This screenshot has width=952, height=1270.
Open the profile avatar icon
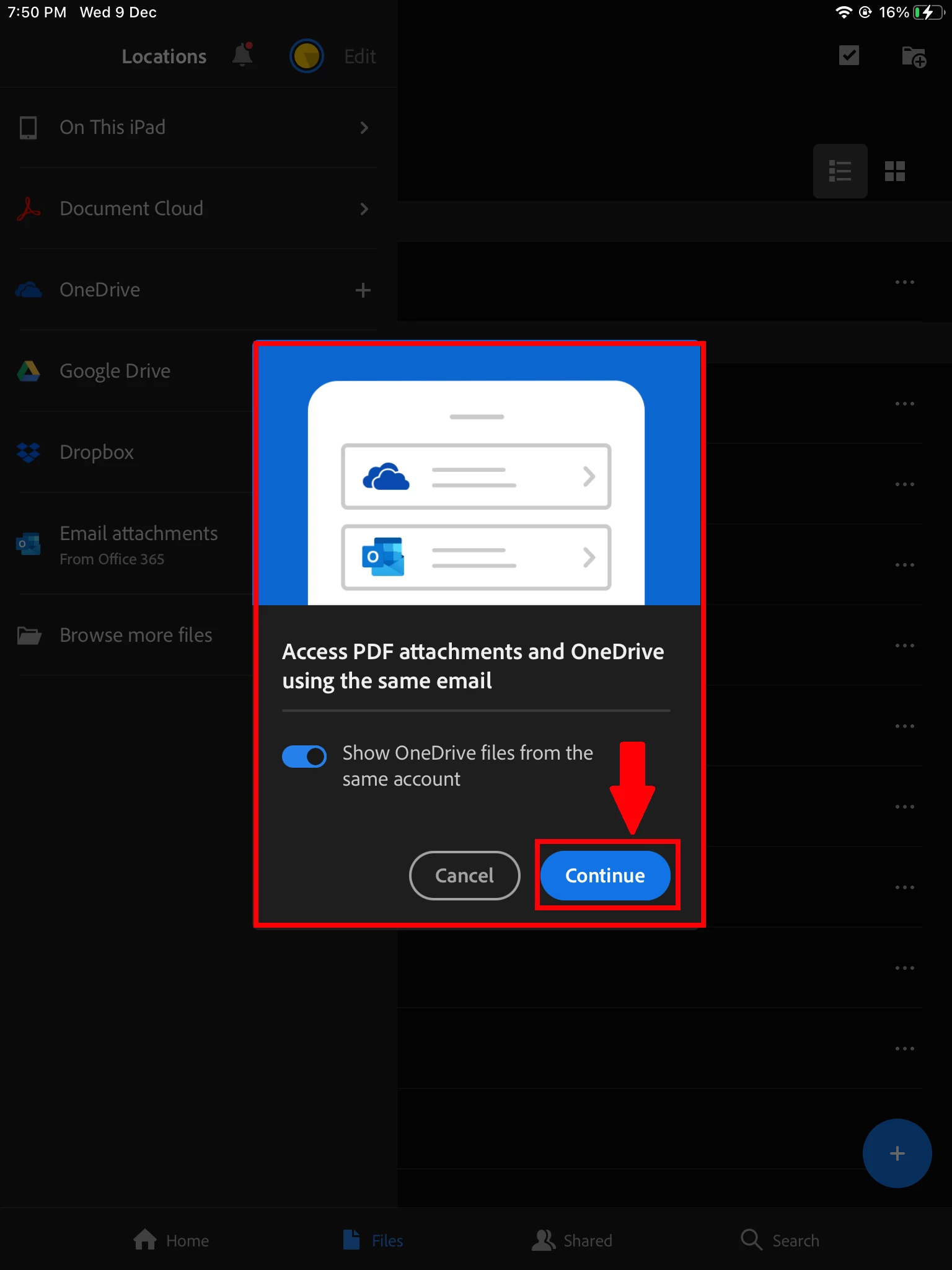(x=306, y=56)
